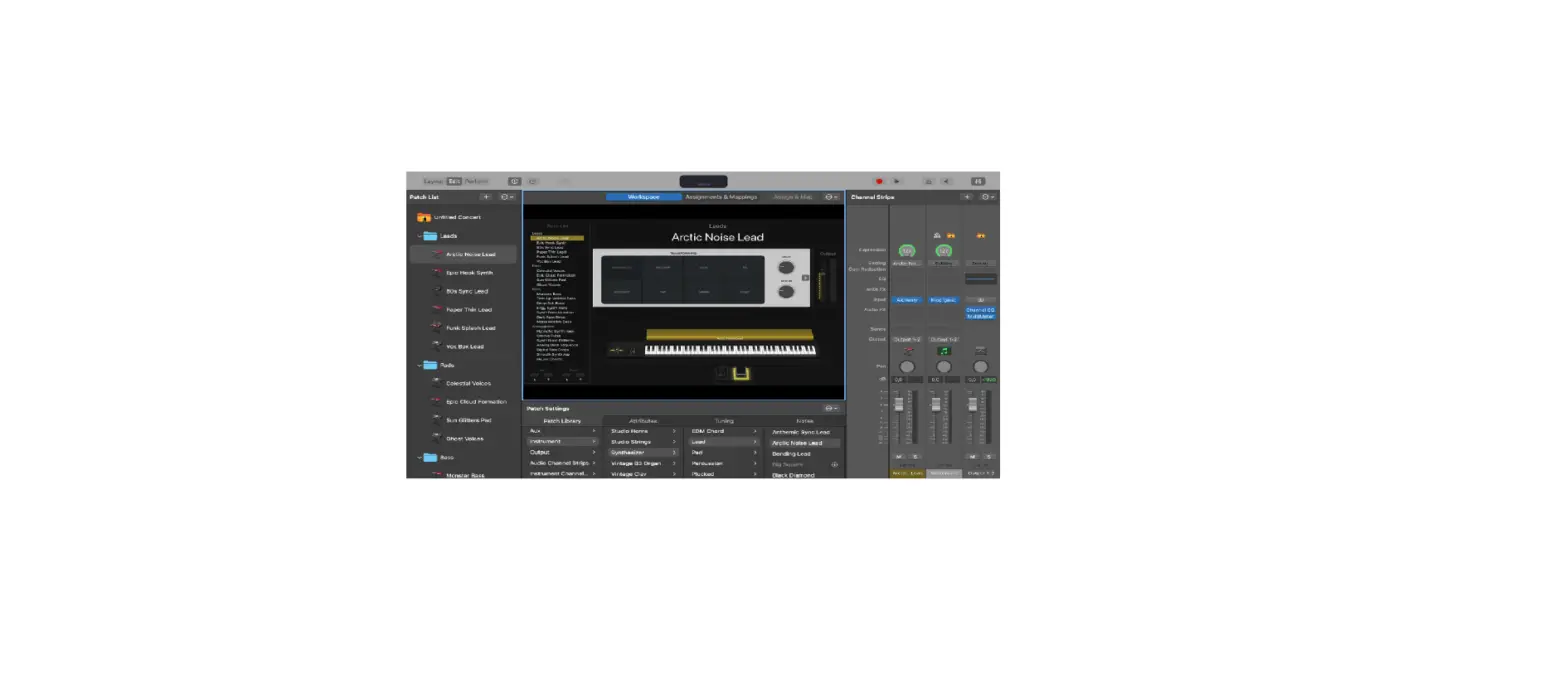Click download icon next to Big Square
1568x674 pixels.
(835, 464)
